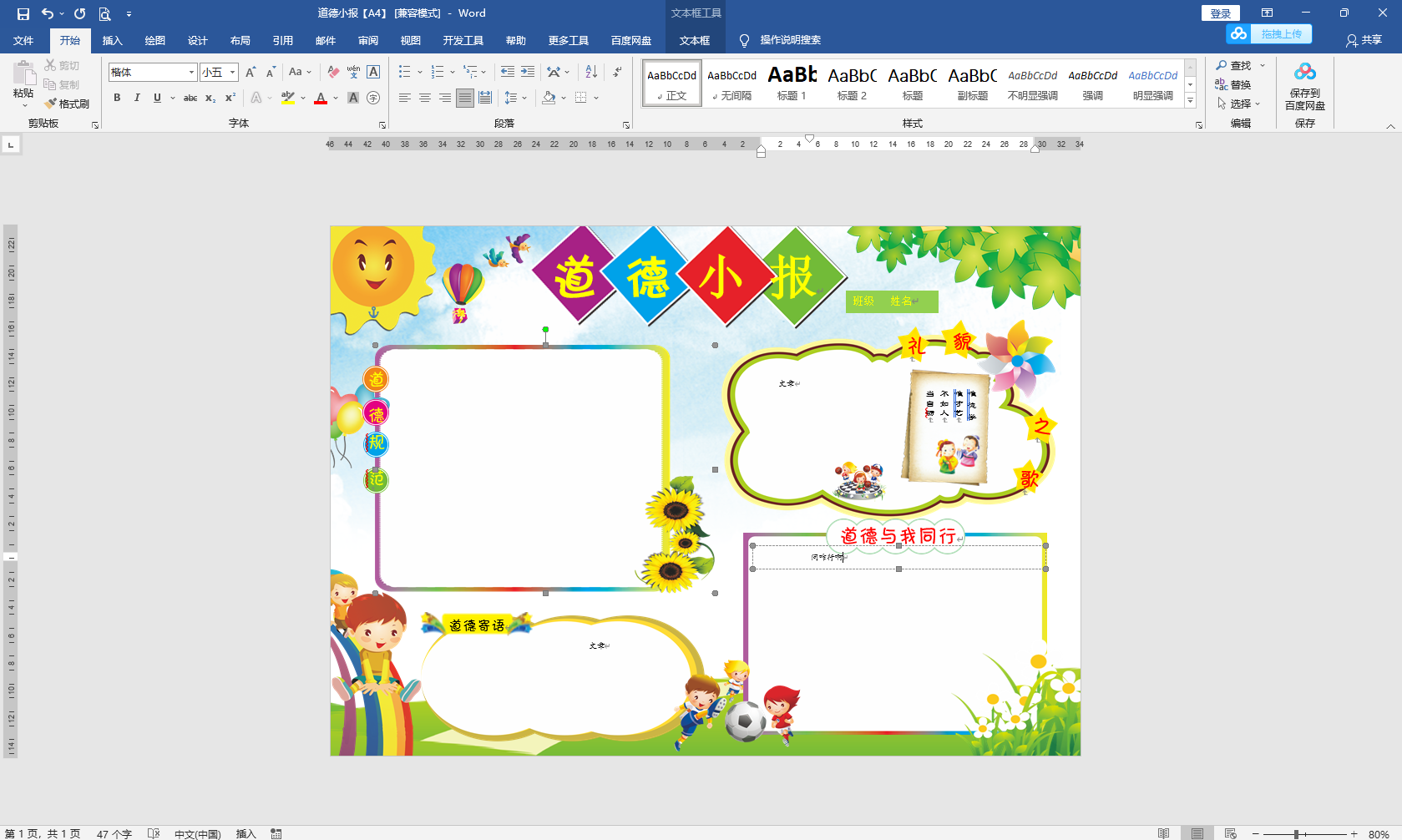Click the Format Painter button
The width and height of the screenshot is (1402, 840).
[68, 104]
